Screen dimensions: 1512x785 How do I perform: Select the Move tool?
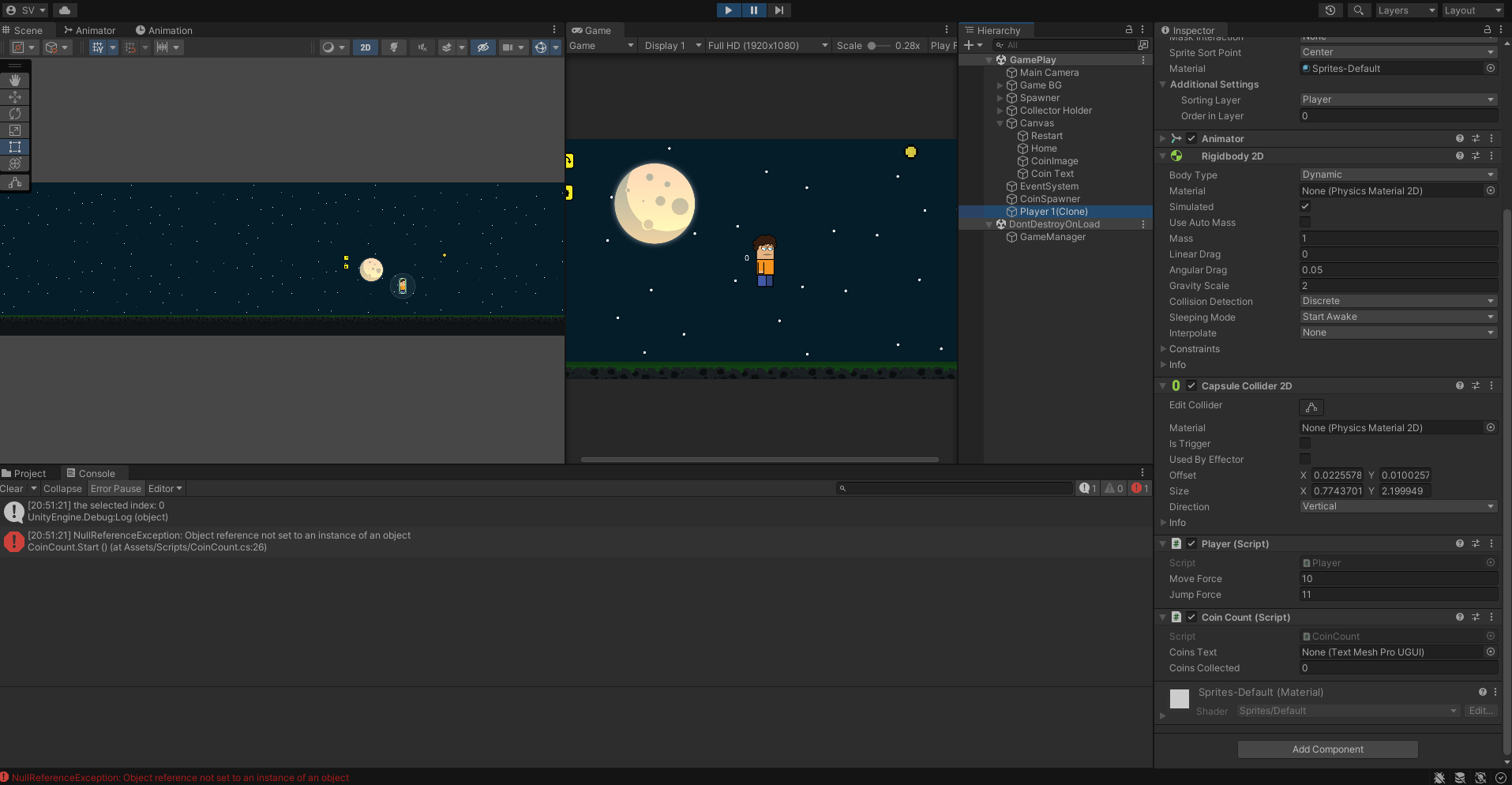click(x=15, y=96)
